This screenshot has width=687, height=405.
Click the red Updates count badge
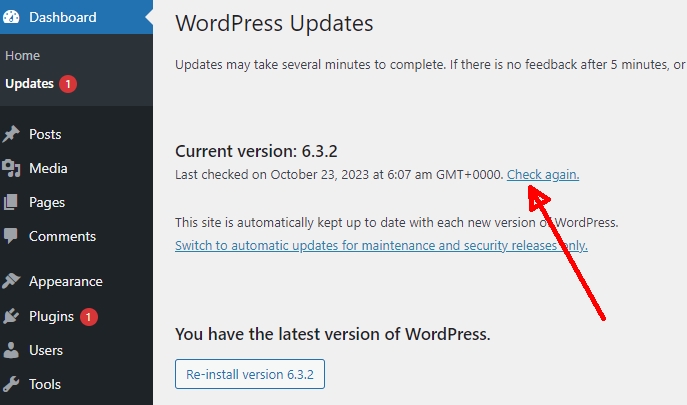[68, 84]
